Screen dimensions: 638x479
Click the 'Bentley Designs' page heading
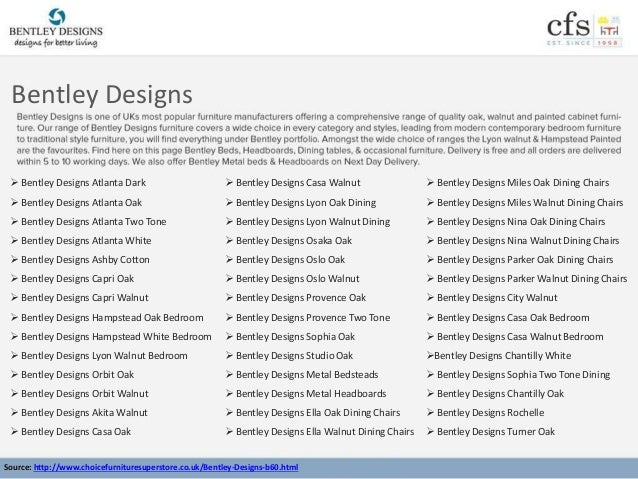coord(102,94)
